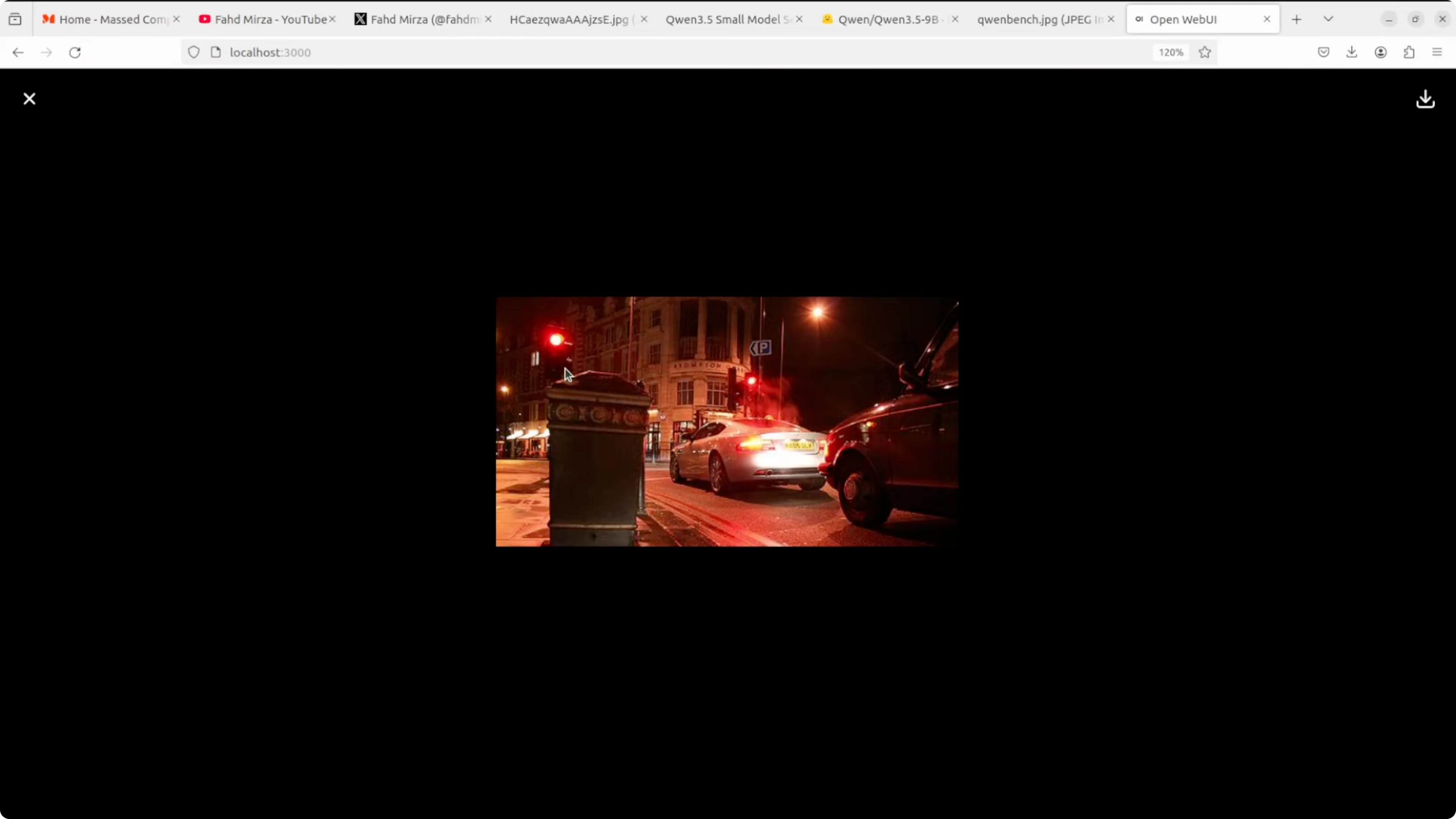The image size is (1456, 819).
Task: Expand the list all tabs chevron
Action: tap(1328, 19)
